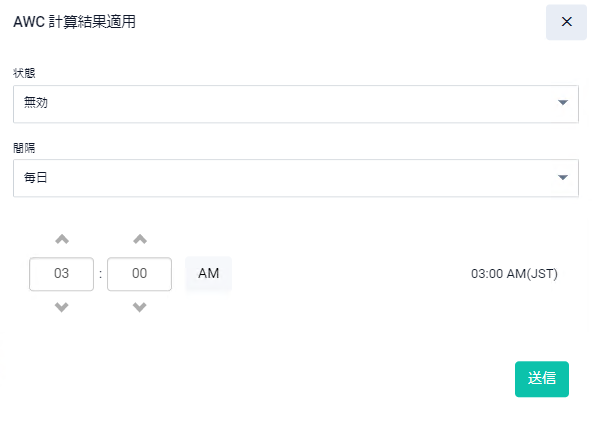This screenshot has height=436, width=592.
Task: Open the 間隔 combo box
Action: coord(296,178)
